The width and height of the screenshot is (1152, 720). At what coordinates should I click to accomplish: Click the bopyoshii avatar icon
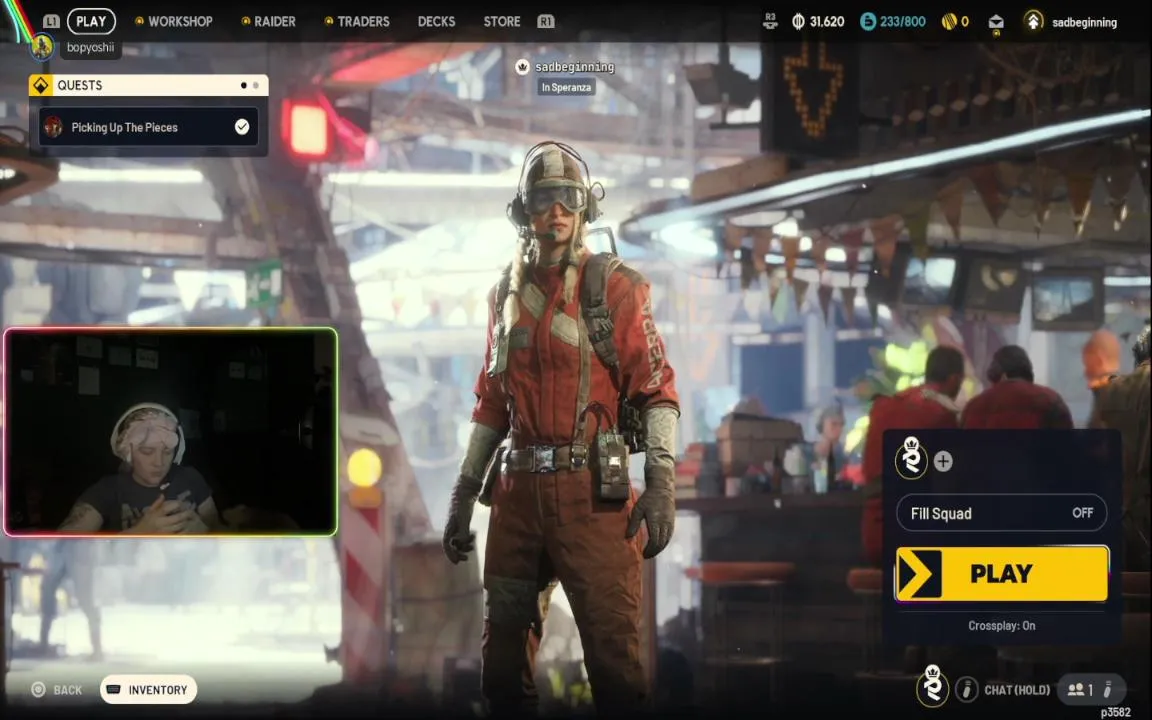click(42, 47)
